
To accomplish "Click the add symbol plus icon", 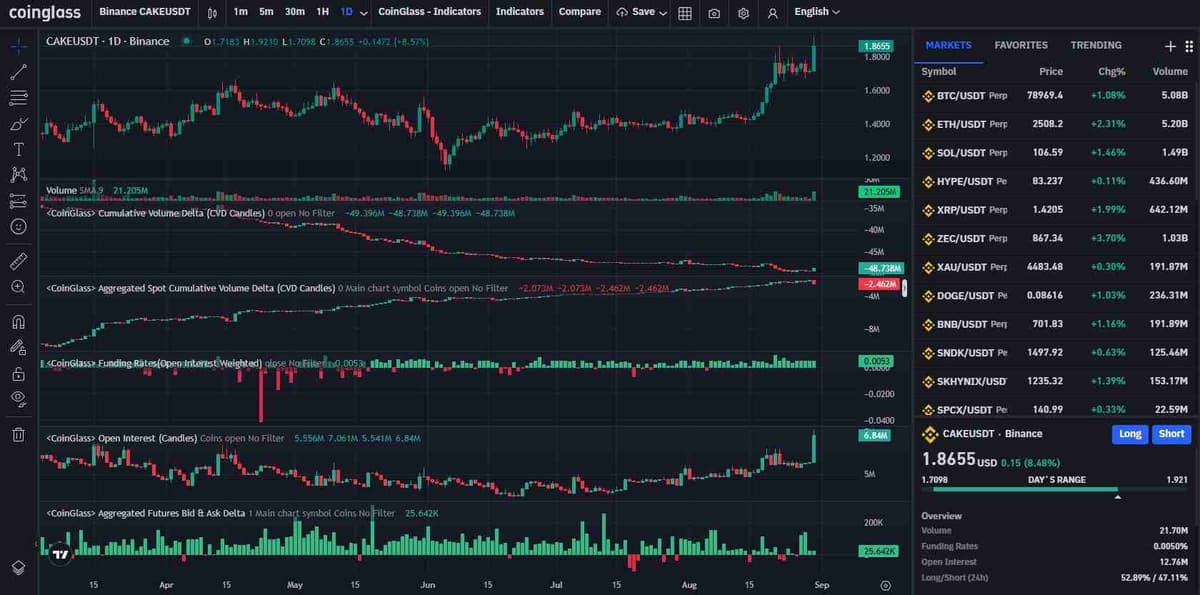I will pyautogui.click(x=1170, y=46).
